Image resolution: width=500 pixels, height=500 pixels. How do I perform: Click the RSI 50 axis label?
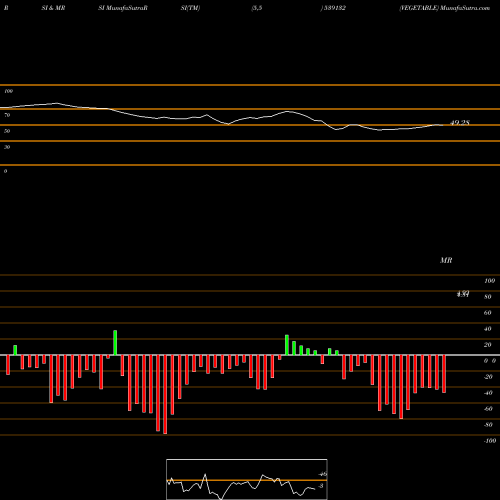tap(7, 131)
